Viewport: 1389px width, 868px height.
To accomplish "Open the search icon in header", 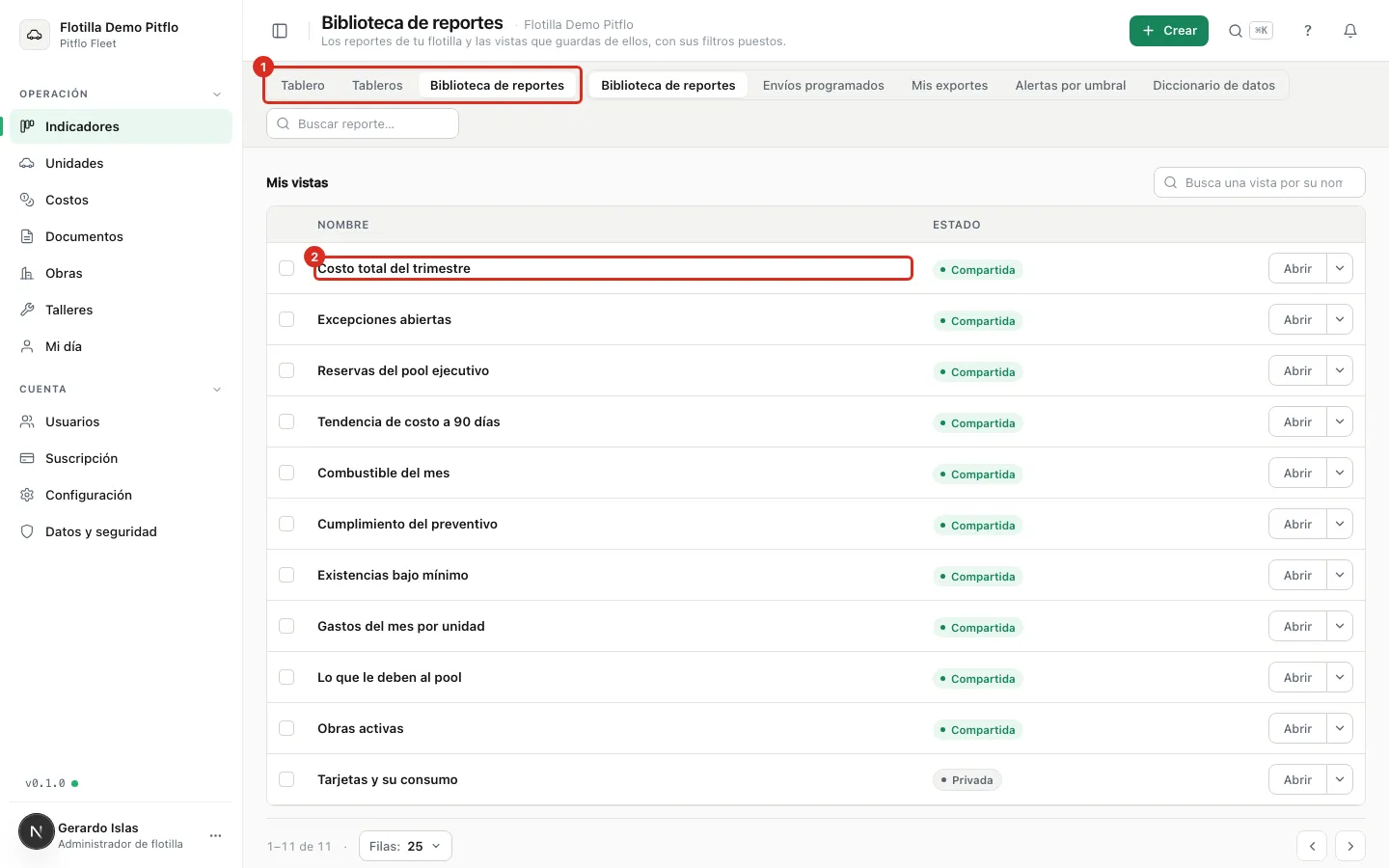I will point(1236,31).
